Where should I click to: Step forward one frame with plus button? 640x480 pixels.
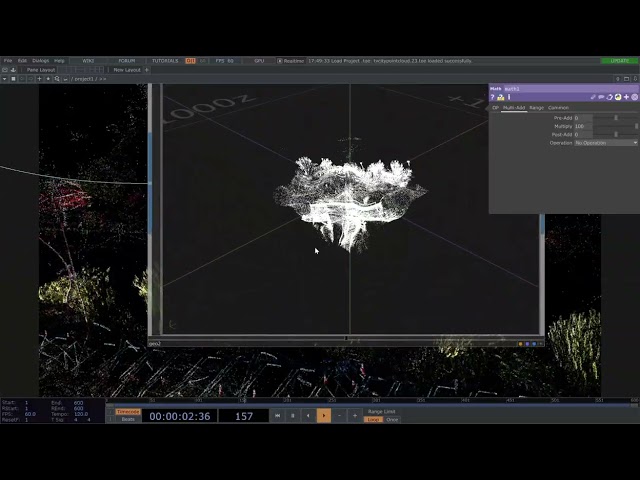point(355,416)
